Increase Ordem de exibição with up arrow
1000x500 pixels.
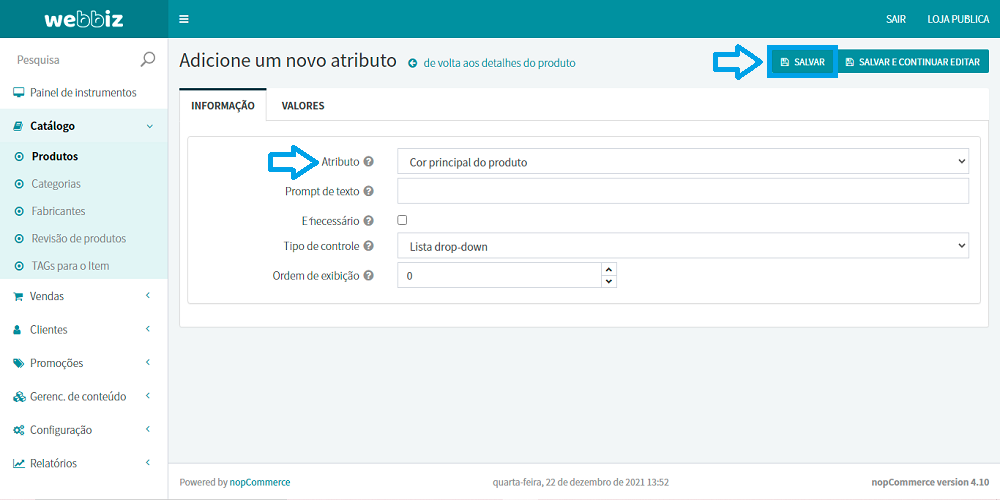pos(609,269)
